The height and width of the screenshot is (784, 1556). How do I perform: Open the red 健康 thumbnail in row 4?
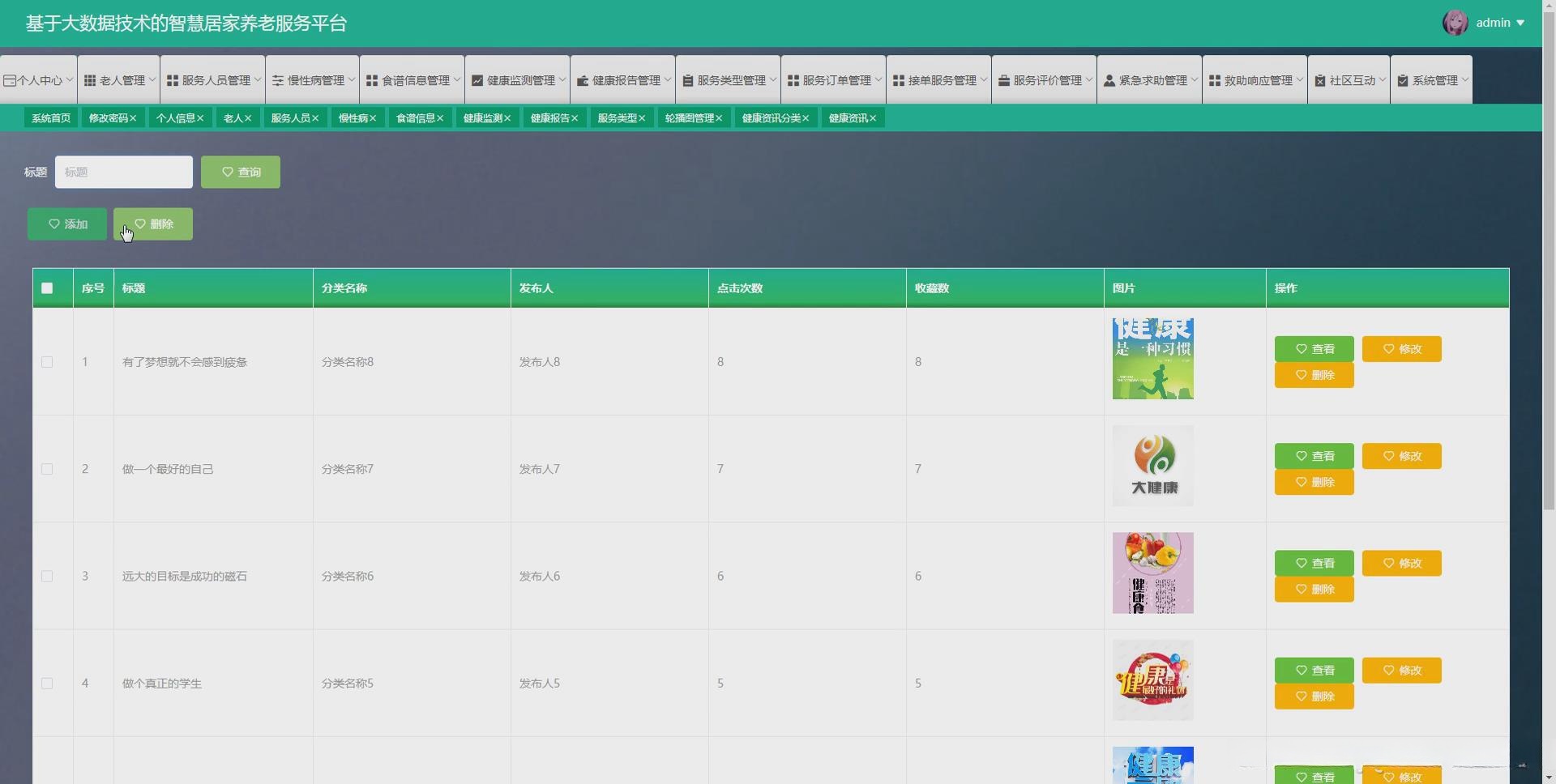(1153, 680)
